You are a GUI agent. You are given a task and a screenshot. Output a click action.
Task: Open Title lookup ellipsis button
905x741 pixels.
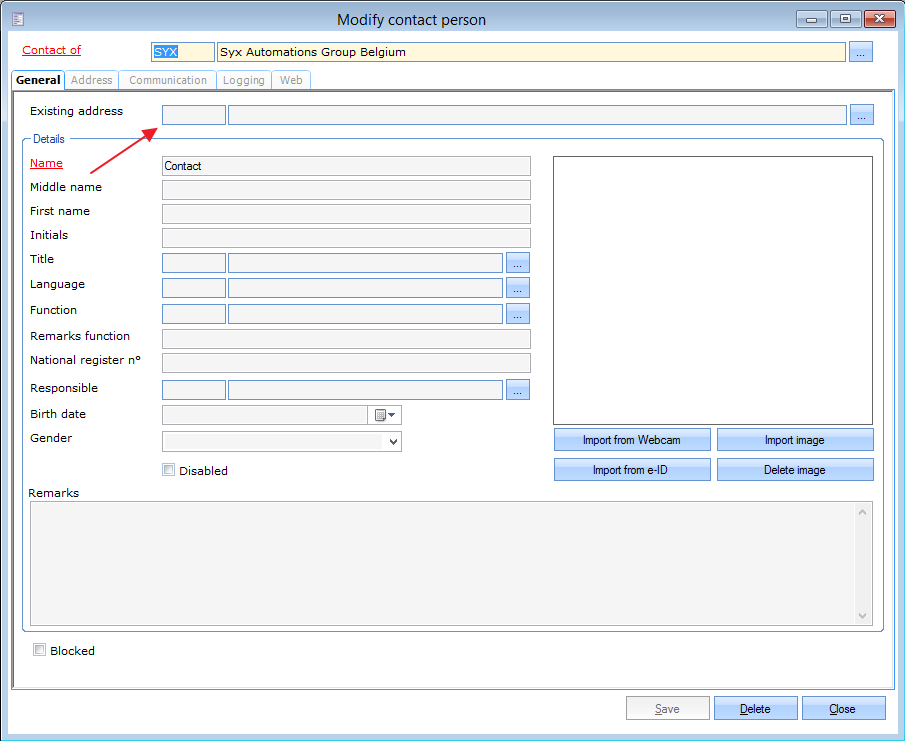click(517, 263)
